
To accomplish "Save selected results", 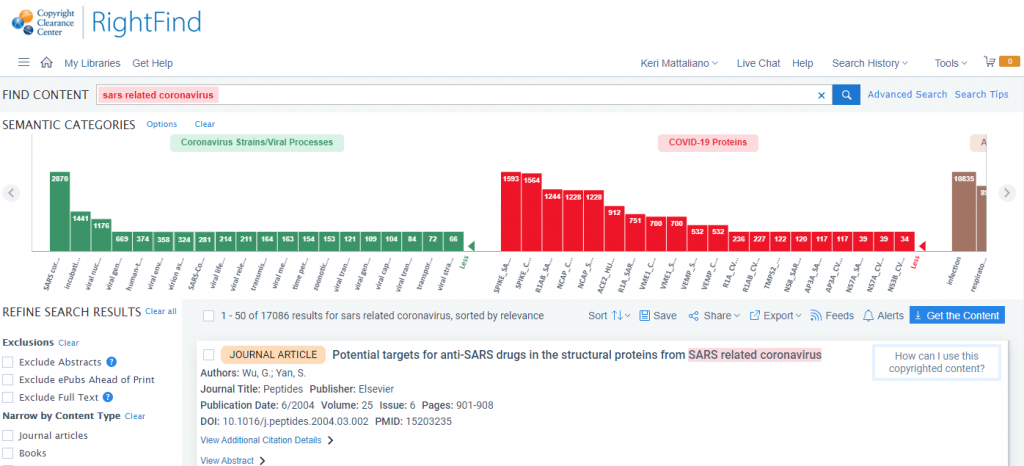I will coord(658,315).
